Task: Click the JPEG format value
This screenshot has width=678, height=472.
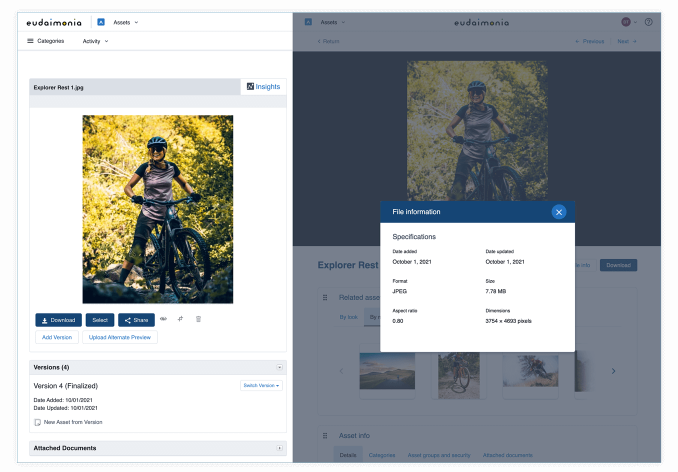Action: [400, 291]
